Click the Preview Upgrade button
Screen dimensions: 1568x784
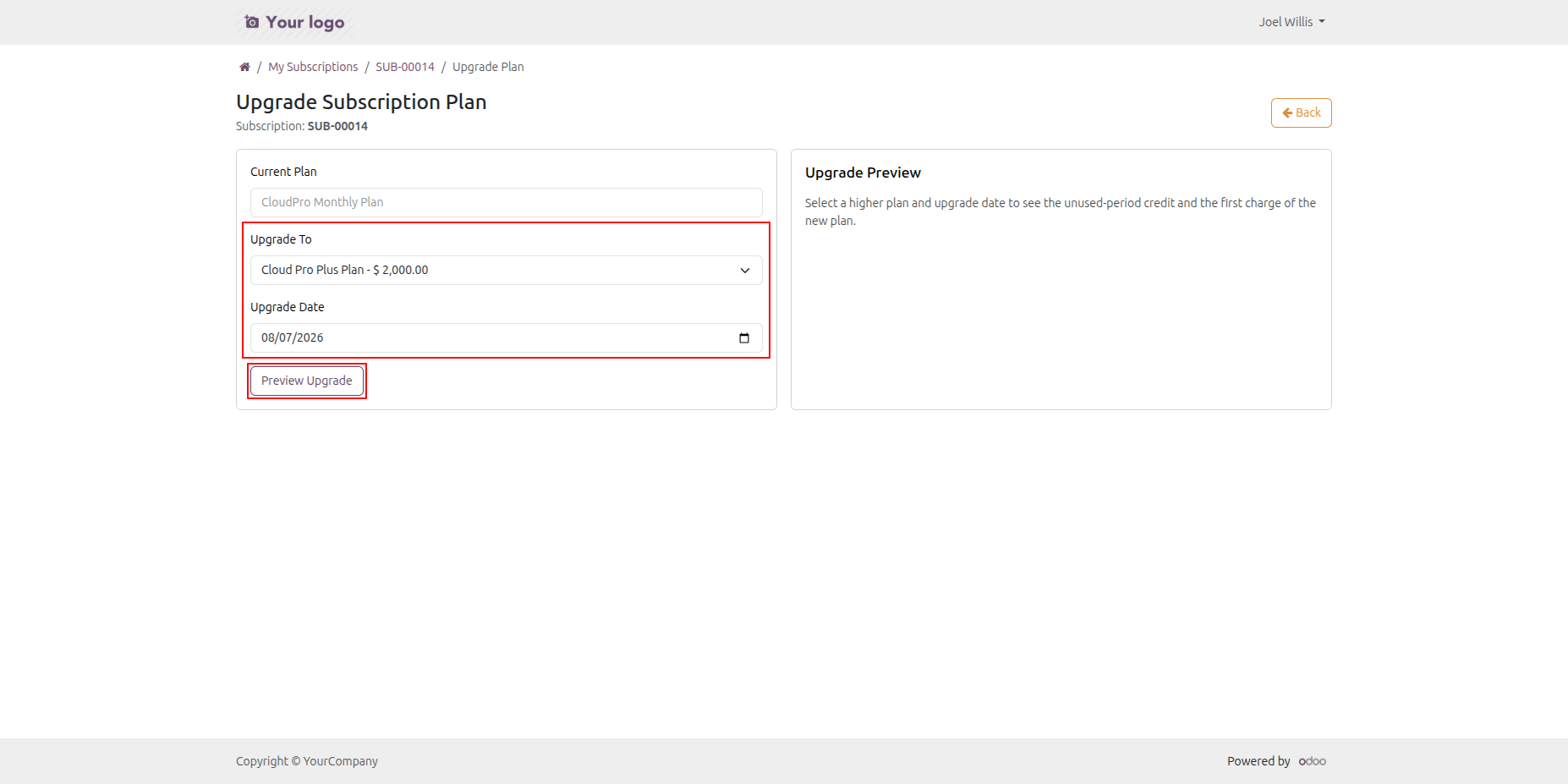tap(307, 381)
